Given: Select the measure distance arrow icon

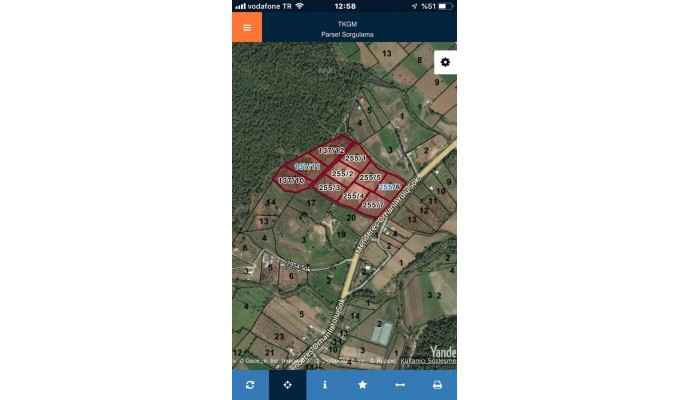Looking at the screenshot, I should pyautogui.click(x=400, y=385).
